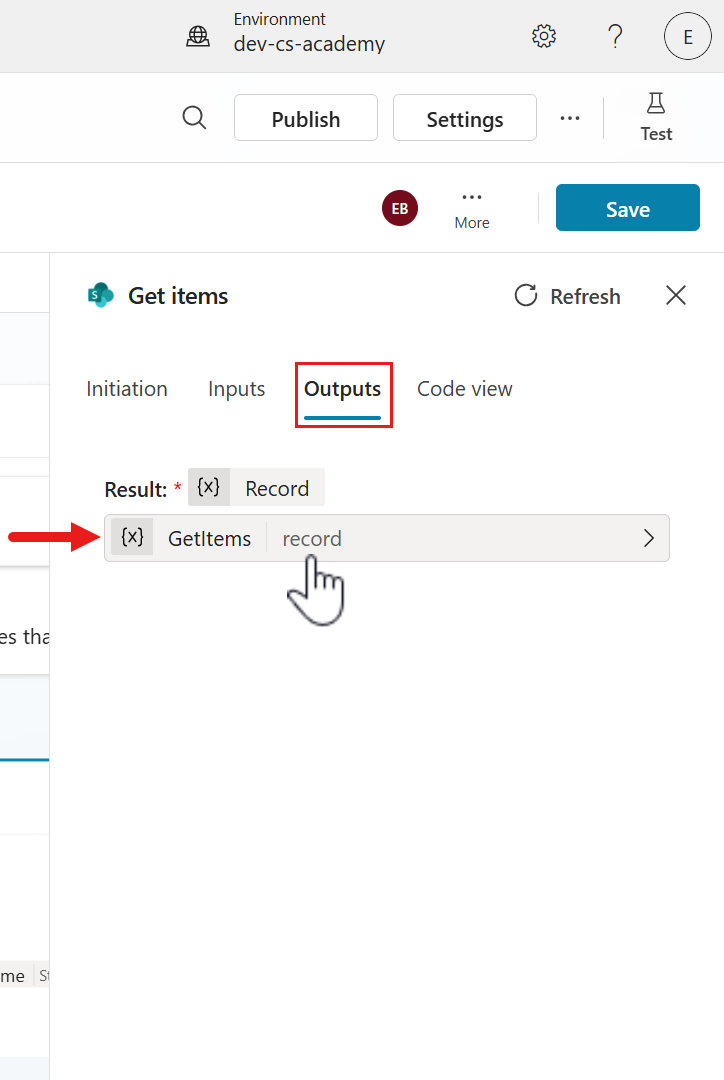Click the SharePoint Get items icon
The image size is (724, 1080).
[100, 296]
